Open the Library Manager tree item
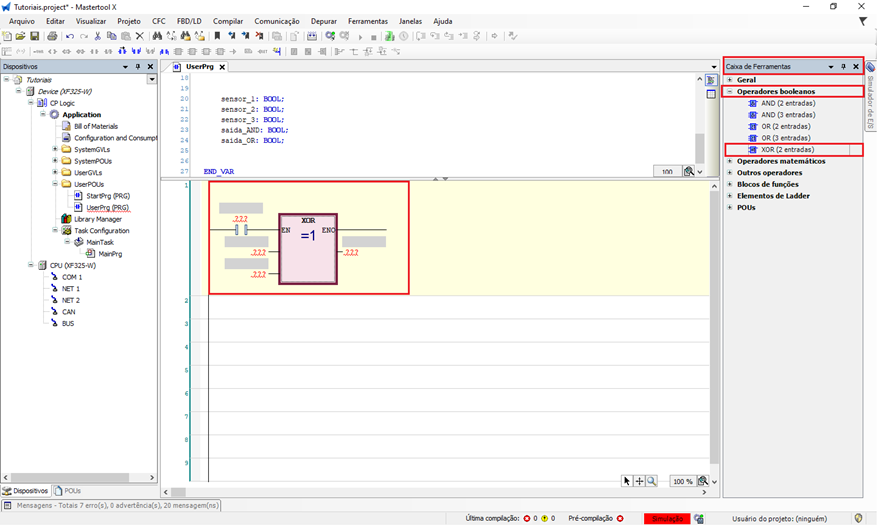The width and height of the screenshot is (884, 531). pos(97,219)
